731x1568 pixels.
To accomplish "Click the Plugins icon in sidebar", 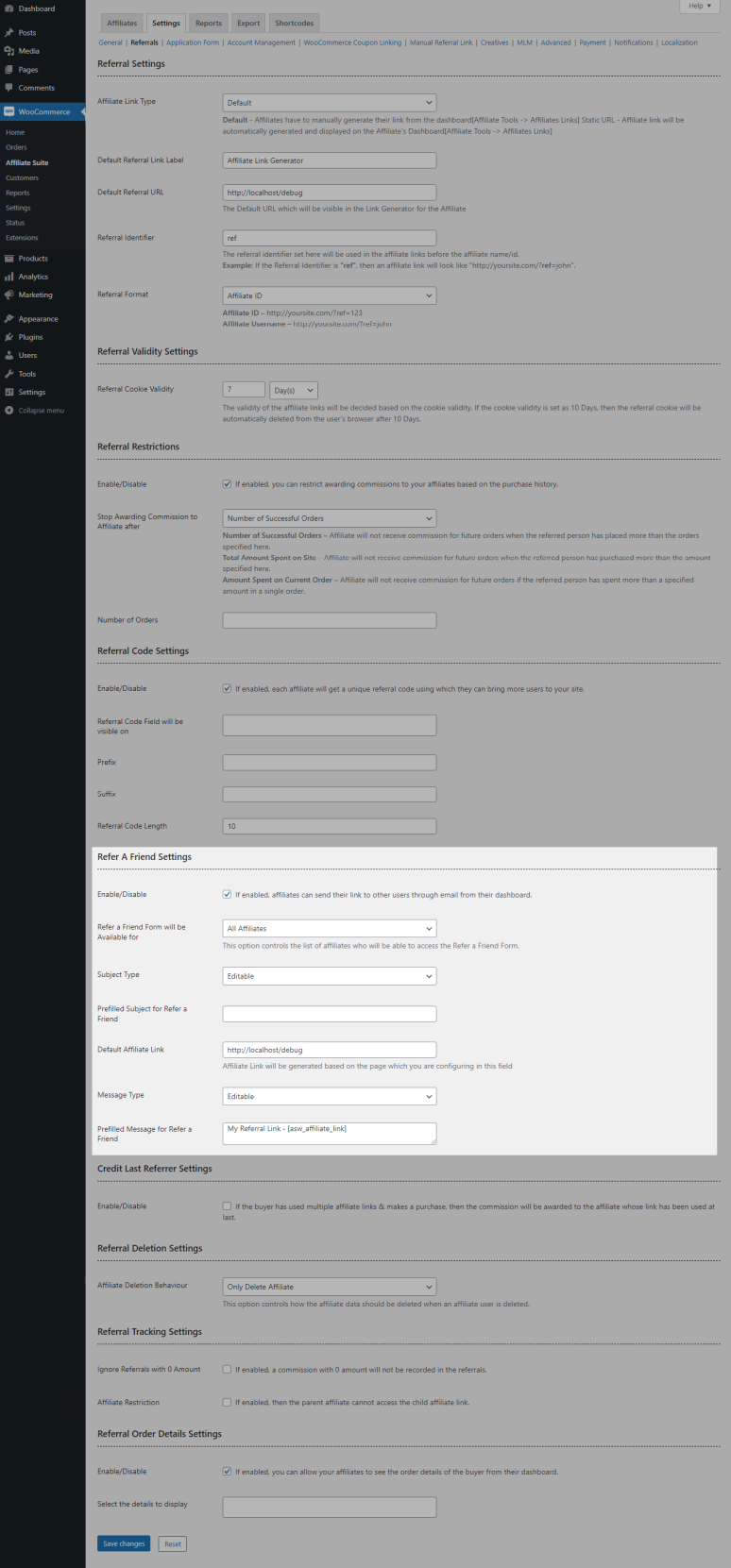I will 8,337.
